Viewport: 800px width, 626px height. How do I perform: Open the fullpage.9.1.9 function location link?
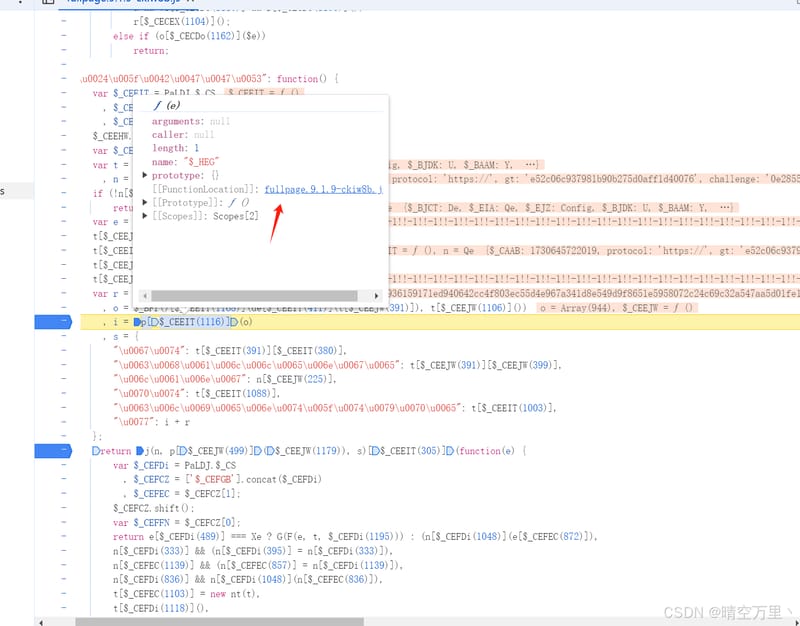click(x=323, y=189)
